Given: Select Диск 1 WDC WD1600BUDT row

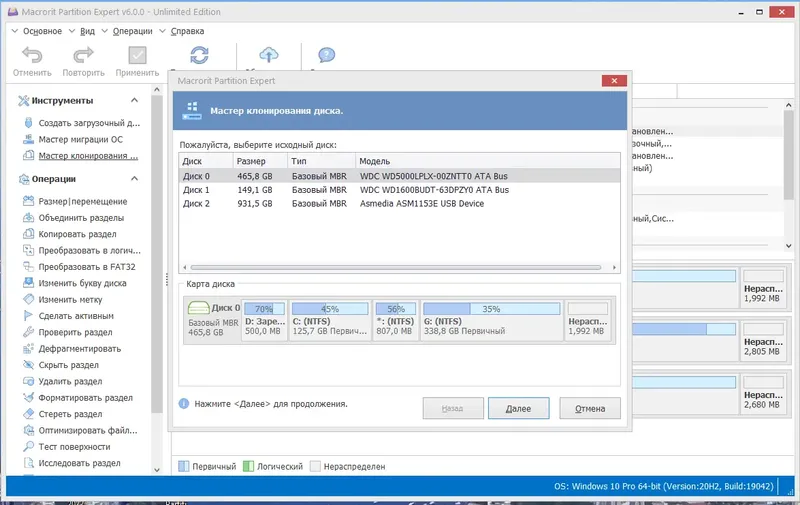Looking at the screenshot, I should 399,190.
